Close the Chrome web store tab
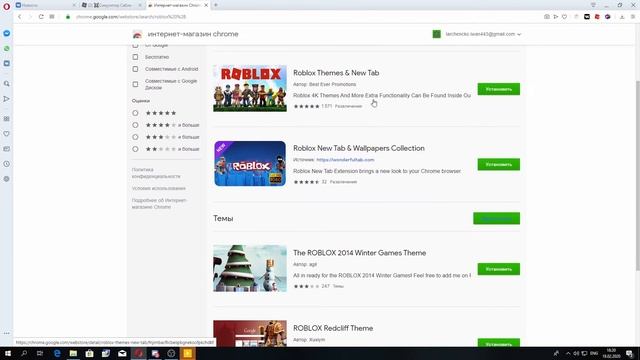Screen dimensions: 640x360 pyautogui.click(x=206, y=5)
